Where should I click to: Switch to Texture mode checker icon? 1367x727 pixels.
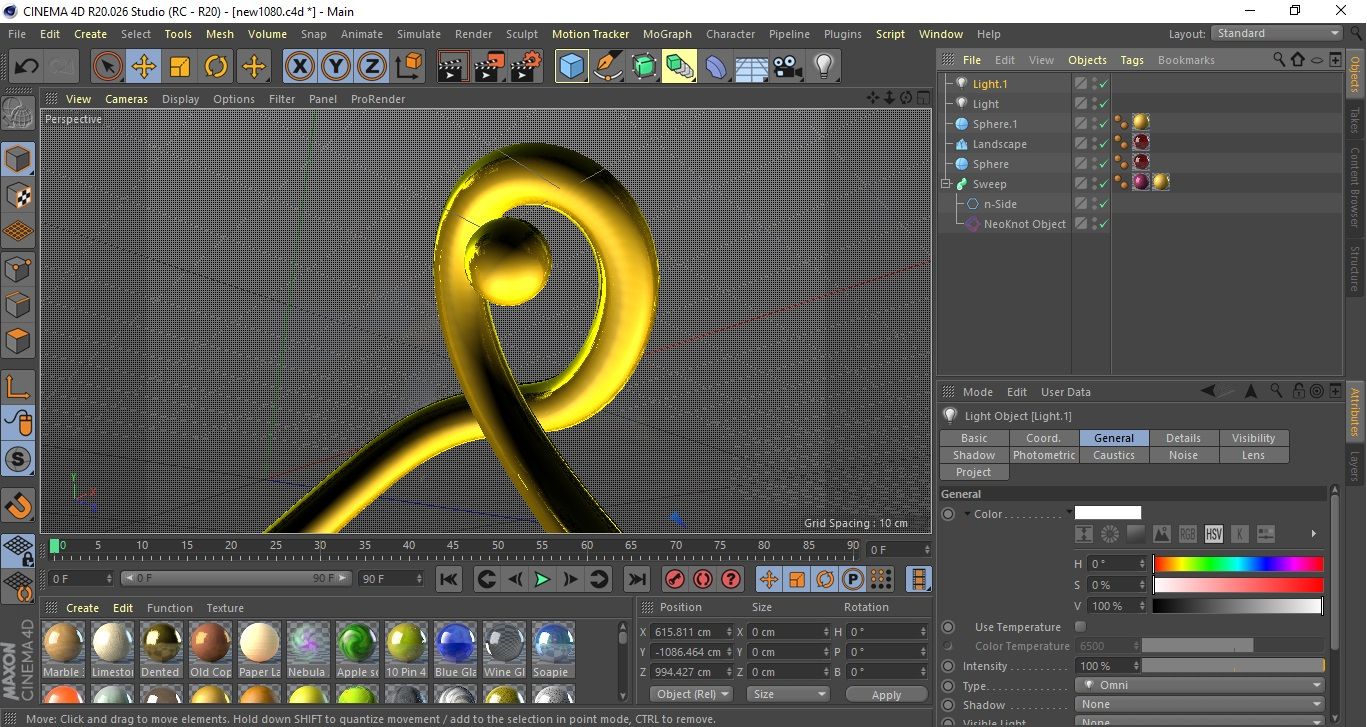click(x=18, y=196)
